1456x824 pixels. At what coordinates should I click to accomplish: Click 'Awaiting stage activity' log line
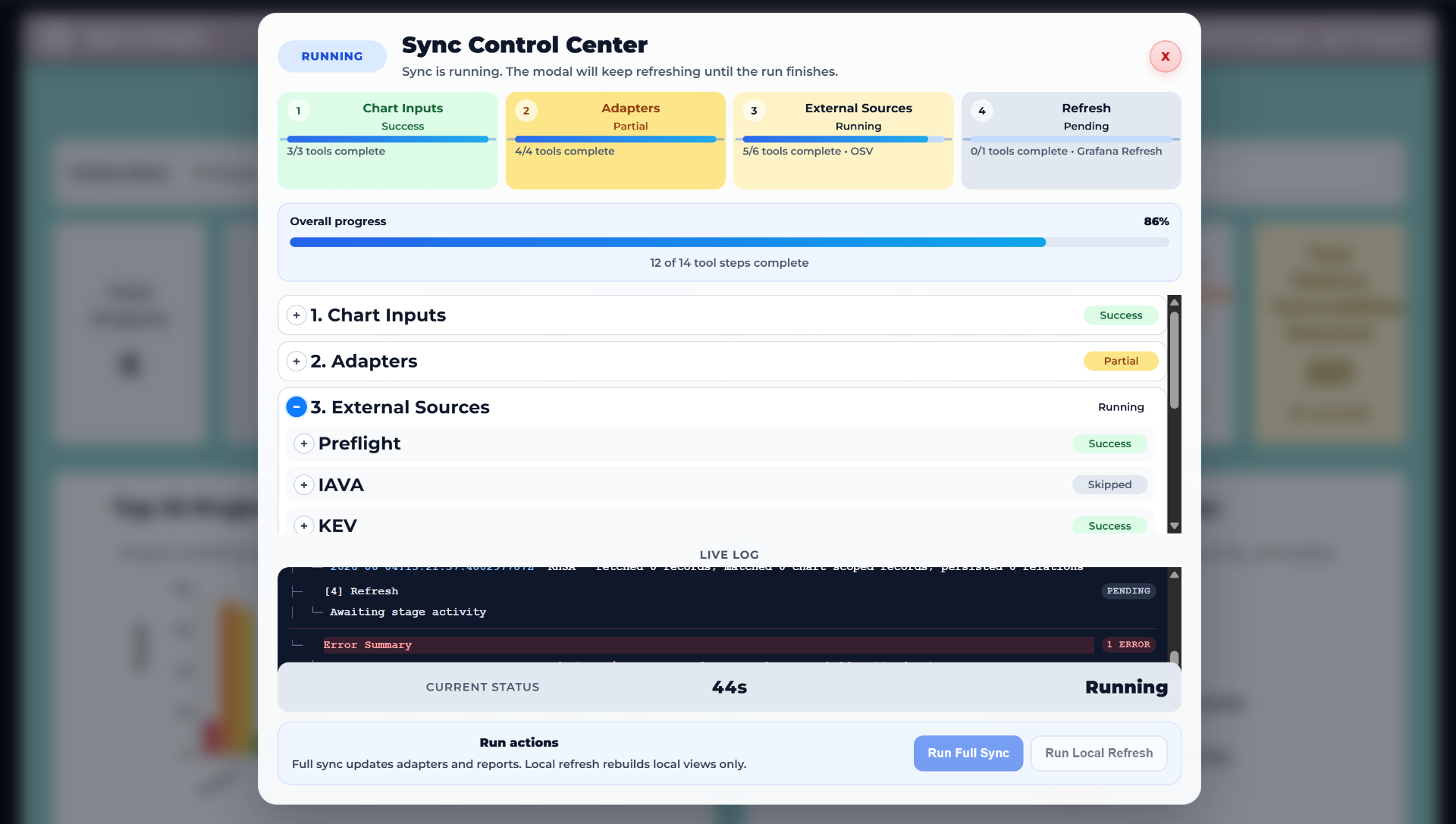tap(408, 612)
